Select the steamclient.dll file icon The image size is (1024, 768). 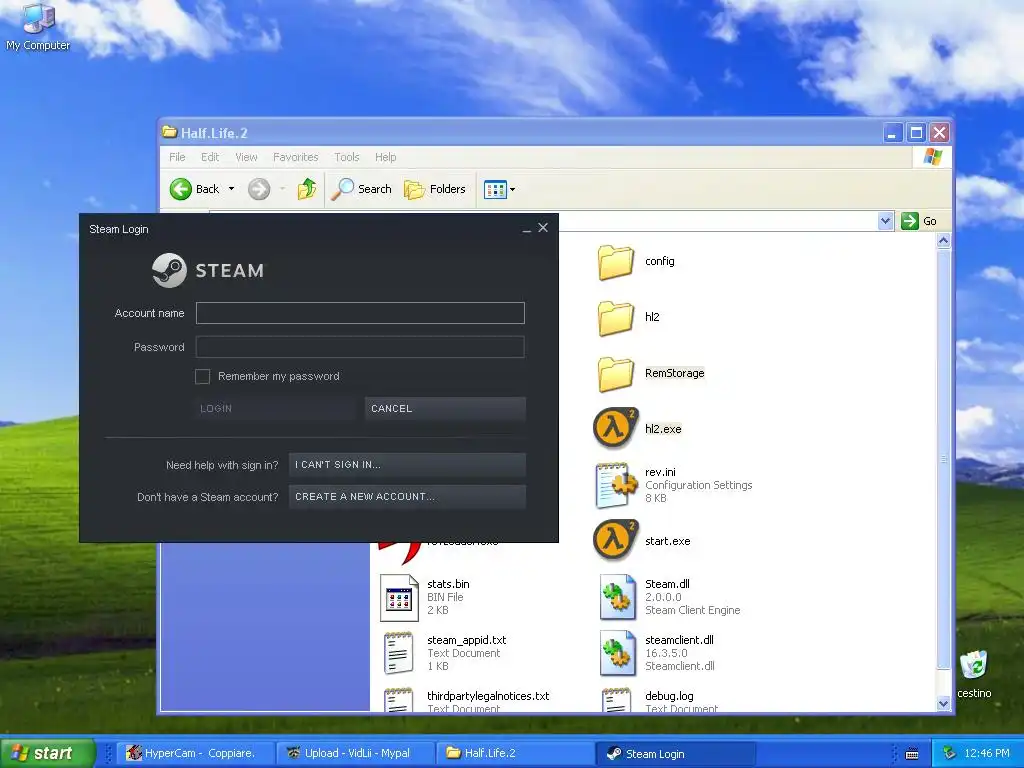click(x=617, y=653)
